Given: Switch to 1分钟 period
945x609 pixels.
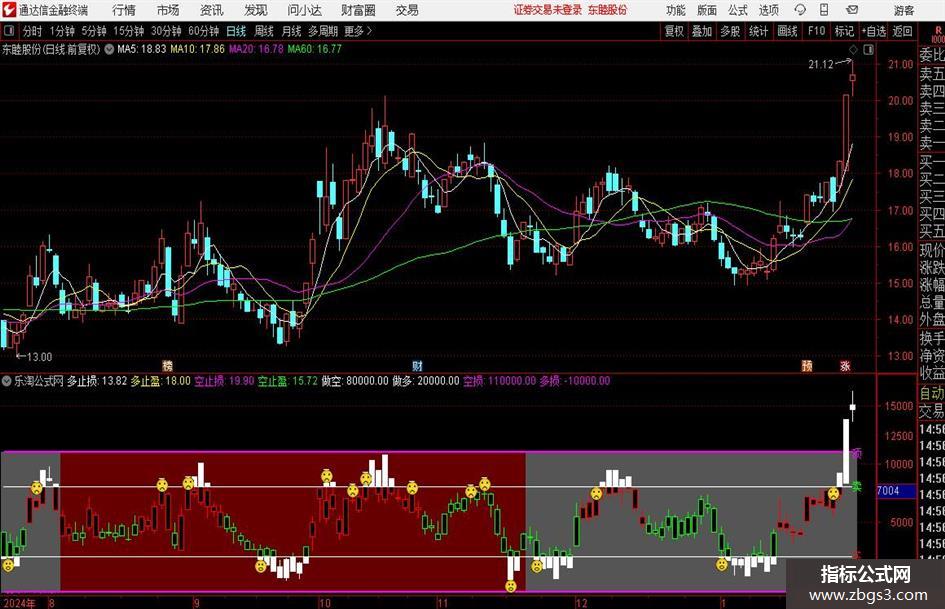Looking at the screenshot, I should click(62, 31).
